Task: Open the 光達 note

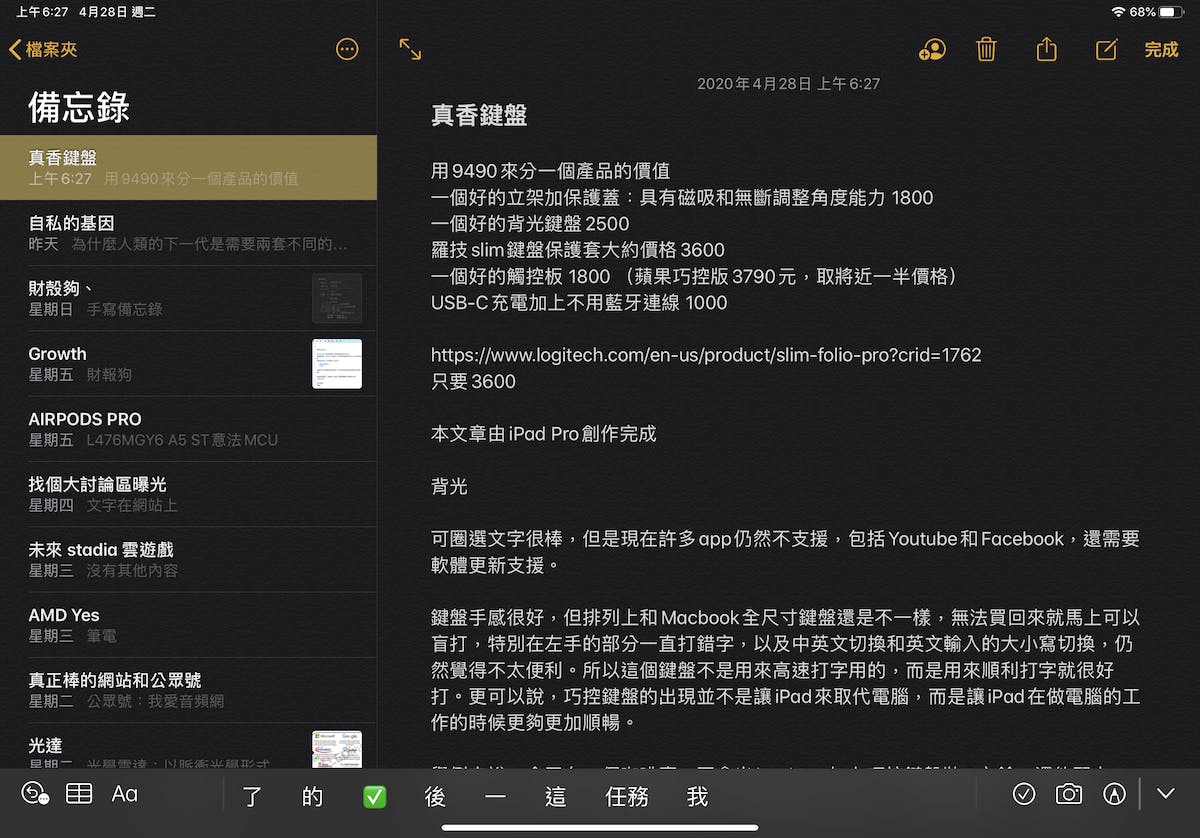Action: [x=188, y=745]
